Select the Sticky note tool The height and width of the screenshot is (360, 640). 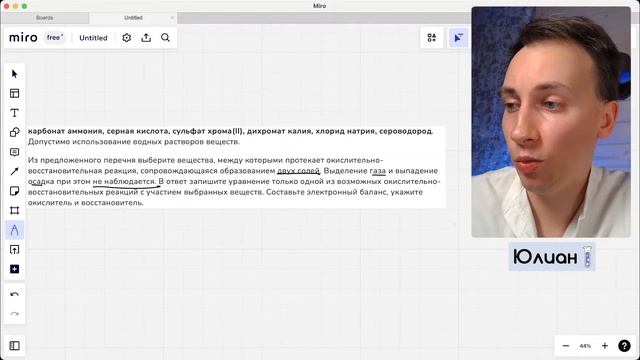click(x=14, y=191)
